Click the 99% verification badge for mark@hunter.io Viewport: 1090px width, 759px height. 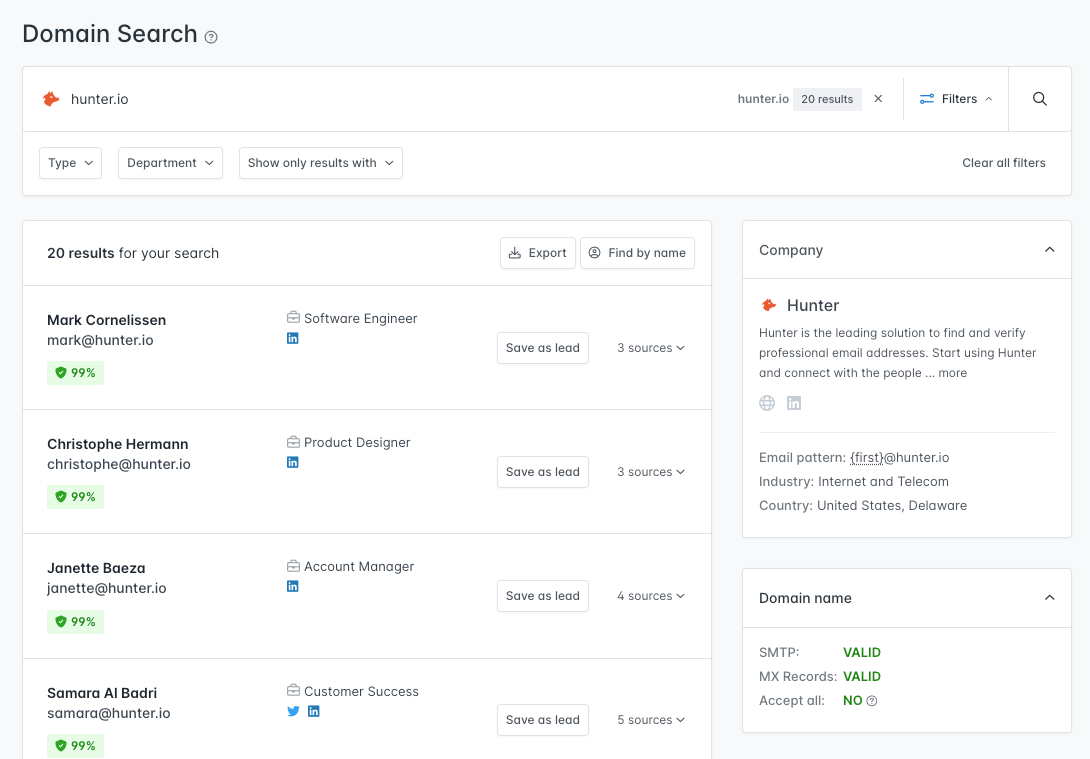75,372
